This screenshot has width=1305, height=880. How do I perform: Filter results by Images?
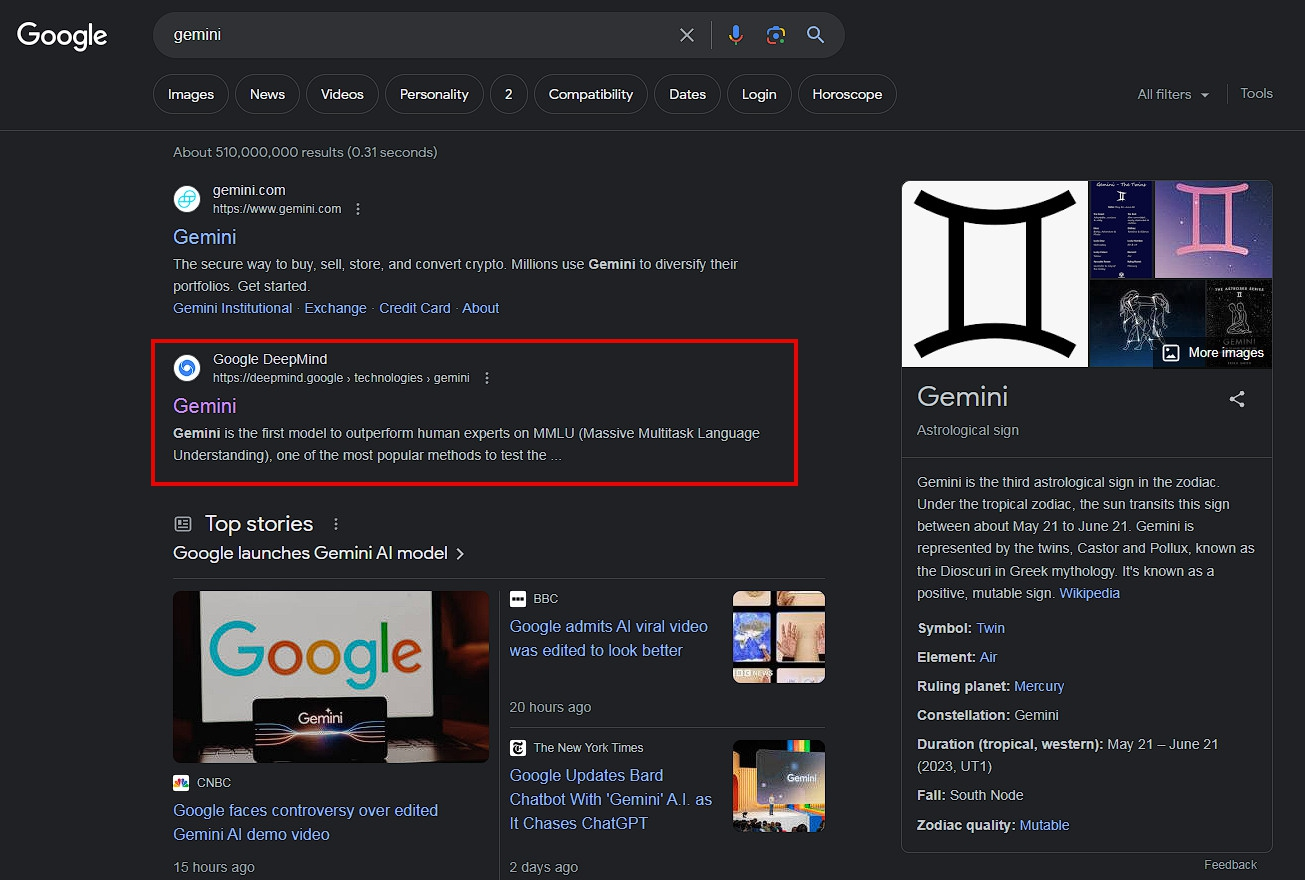pos(191,94)
